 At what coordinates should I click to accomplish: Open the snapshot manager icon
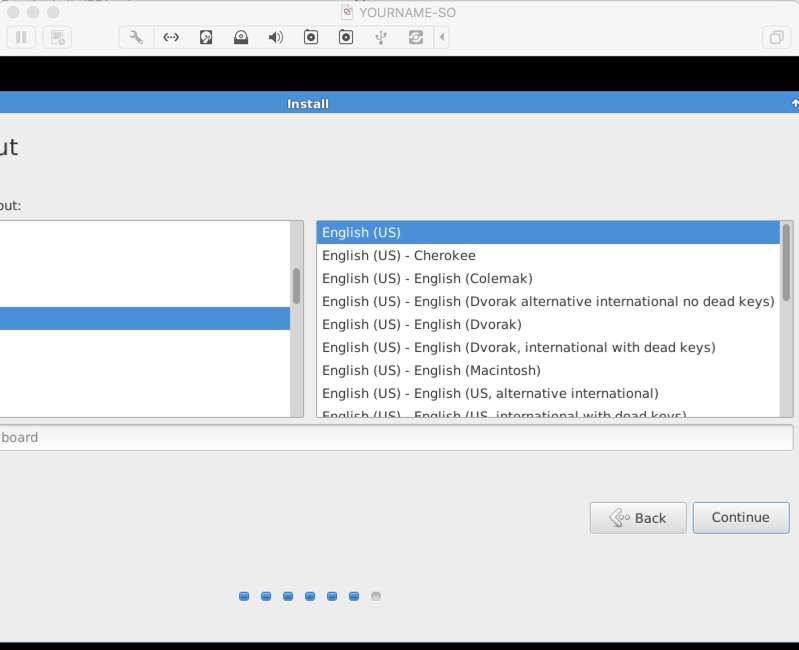tap(57, 37)
